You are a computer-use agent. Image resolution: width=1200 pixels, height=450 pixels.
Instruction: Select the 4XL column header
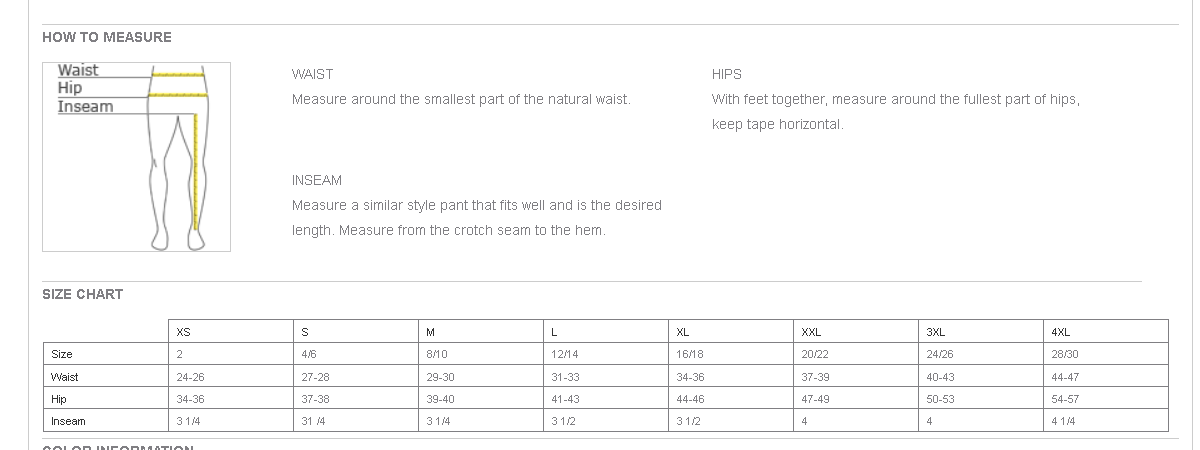pyautogui.click(x=1061, y=332)
